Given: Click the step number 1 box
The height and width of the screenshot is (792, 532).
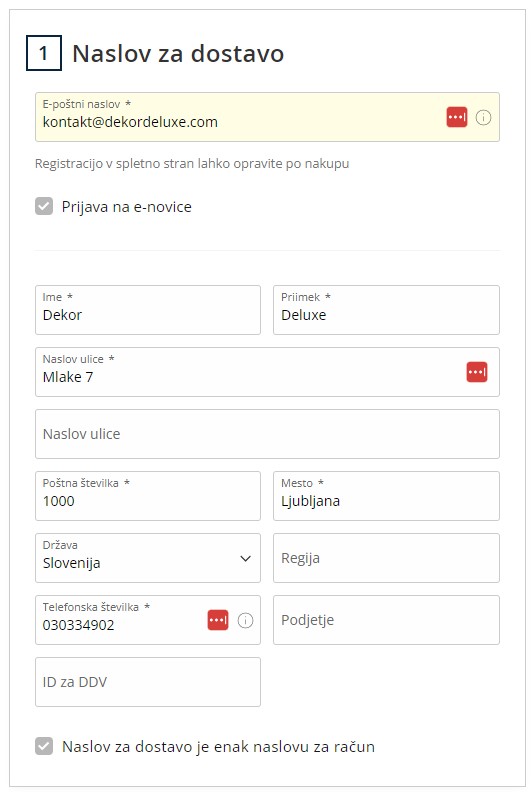Looking at the screenshot, I should coord(44,53).
